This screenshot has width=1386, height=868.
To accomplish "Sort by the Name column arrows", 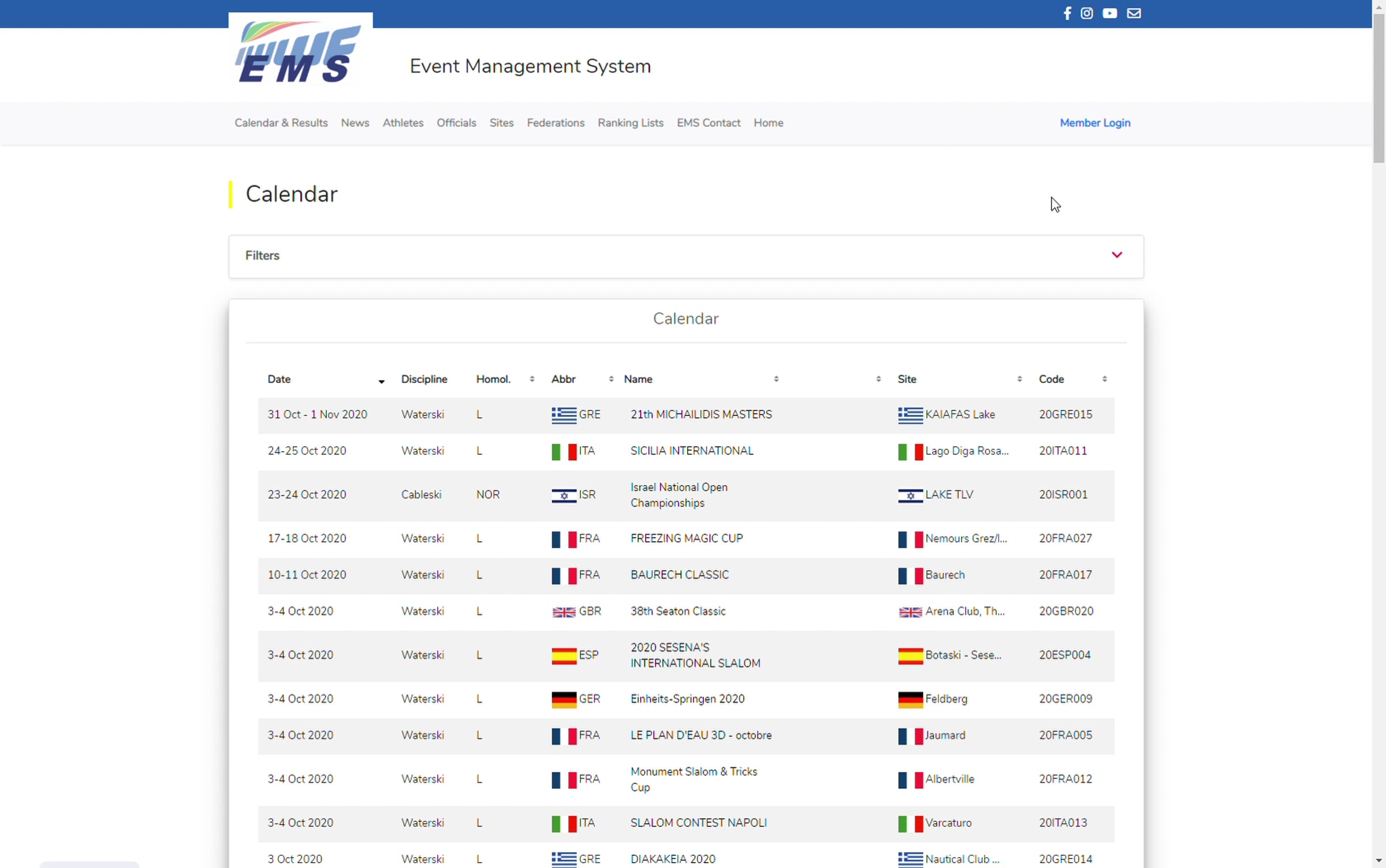I will coord(776,379).
